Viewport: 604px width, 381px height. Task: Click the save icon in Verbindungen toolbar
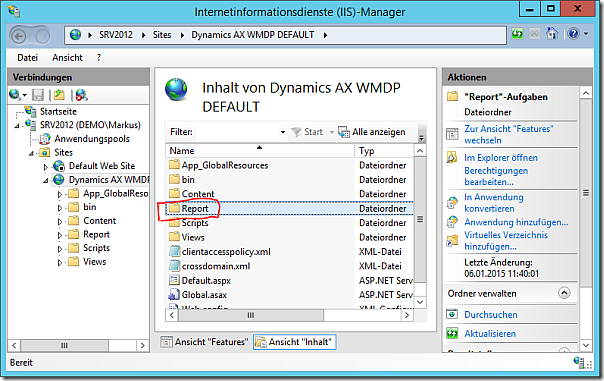pyautogui.click(x=38, y=95)
